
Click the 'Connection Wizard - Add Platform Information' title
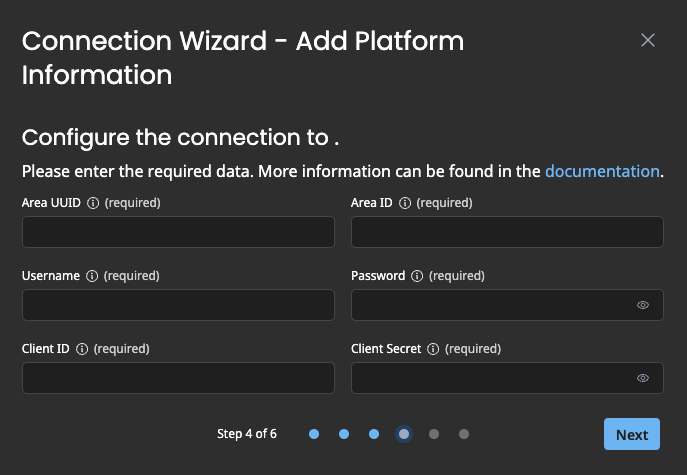coord(243,57)
